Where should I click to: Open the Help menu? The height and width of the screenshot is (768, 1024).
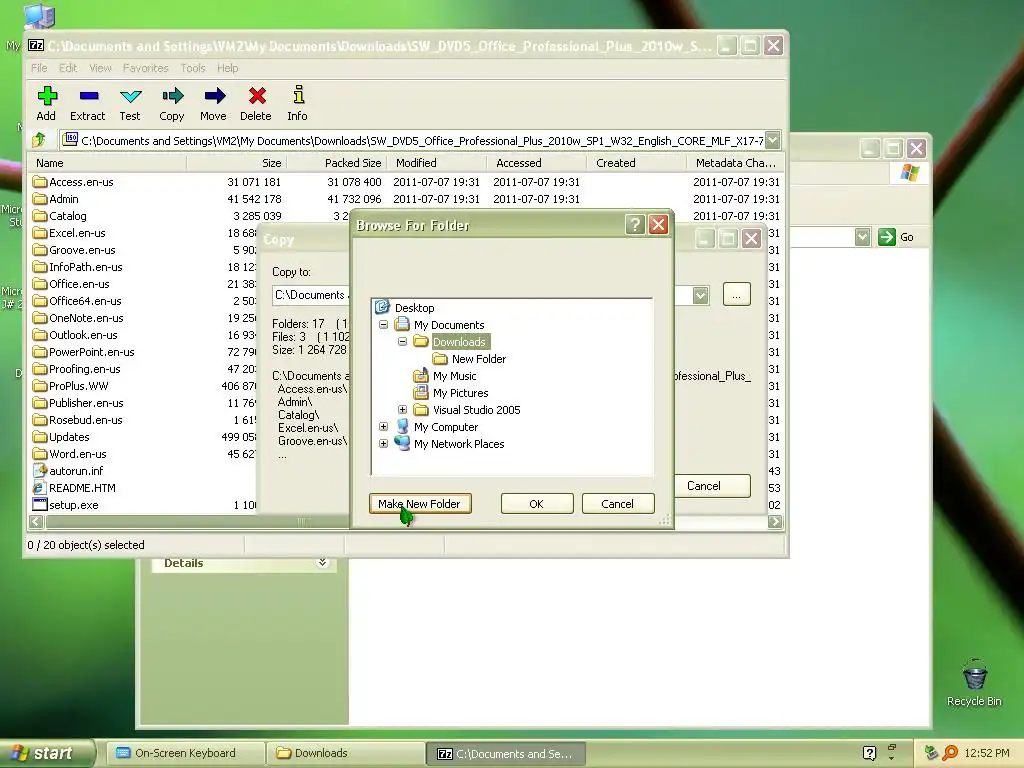227,68
